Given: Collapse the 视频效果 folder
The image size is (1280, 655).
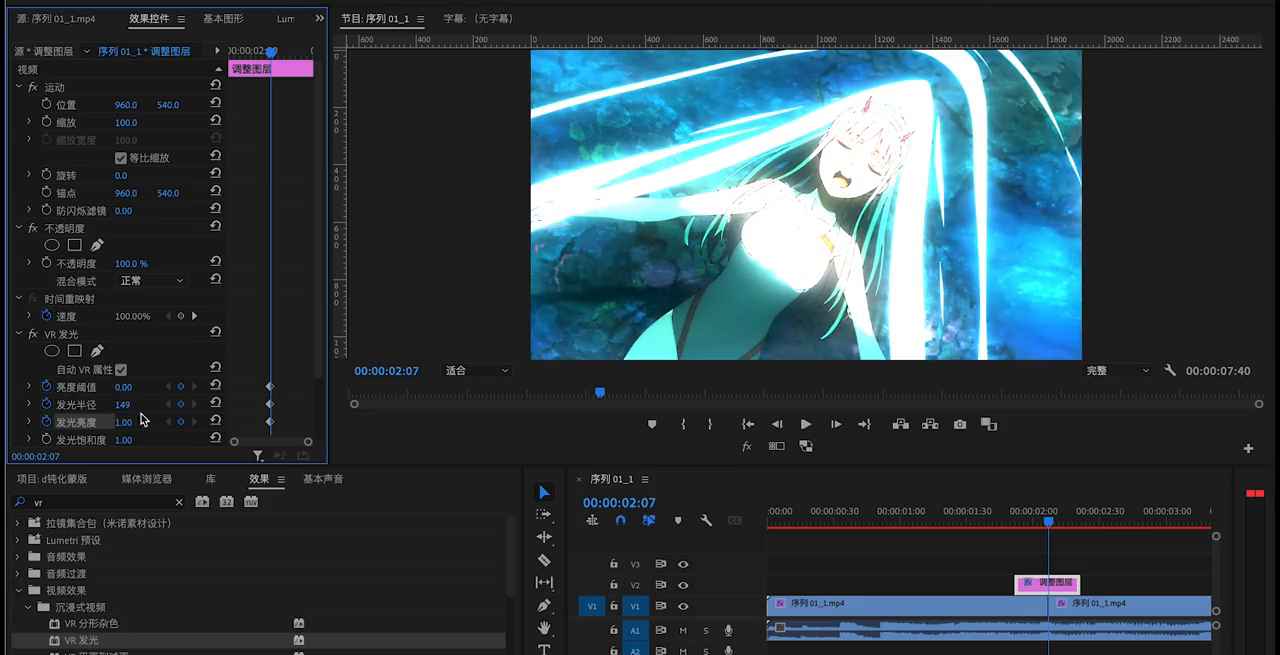Looking at the screenshot, I should (17, 590).
